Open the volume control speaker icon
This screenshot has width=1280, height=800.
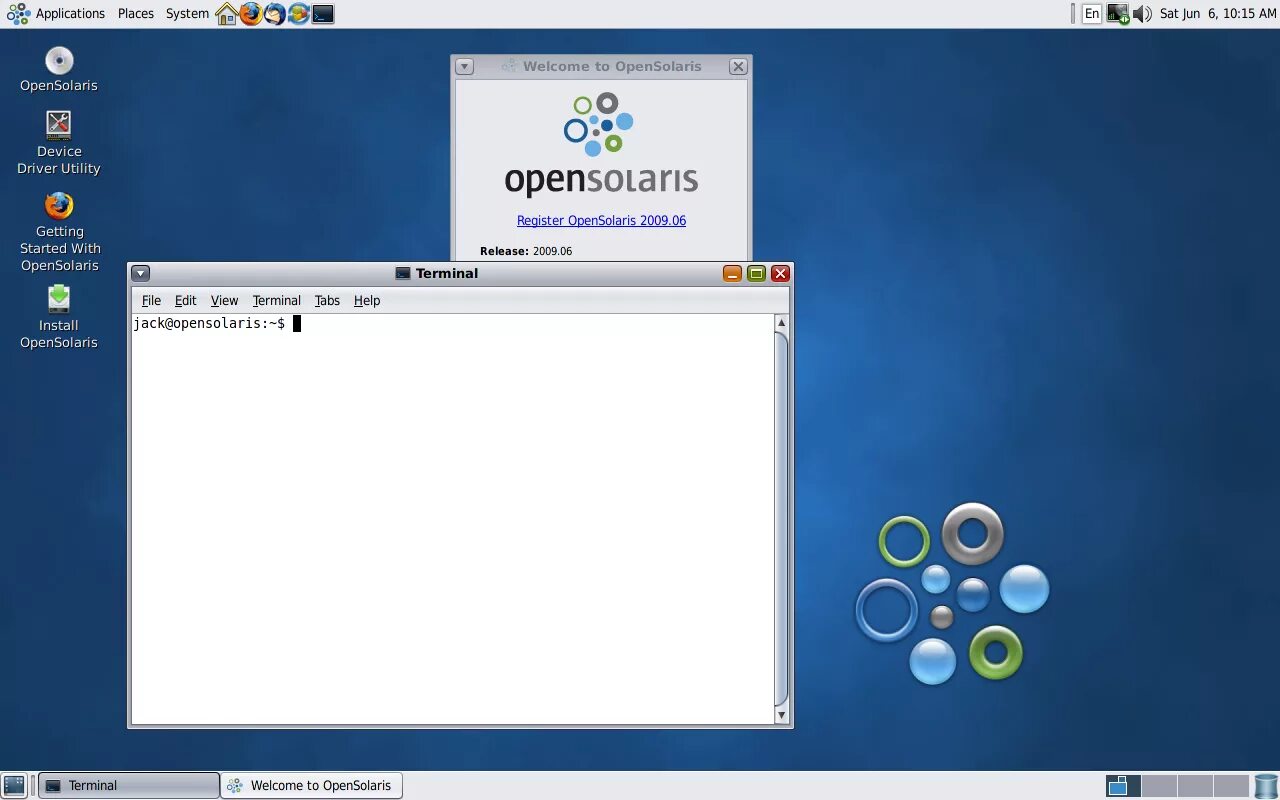click(1142, 14)
